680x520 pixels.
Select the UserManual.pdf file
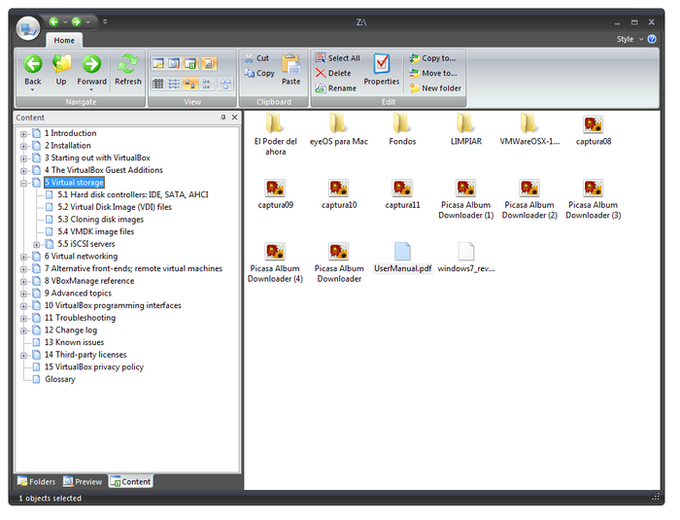(402, 258)
